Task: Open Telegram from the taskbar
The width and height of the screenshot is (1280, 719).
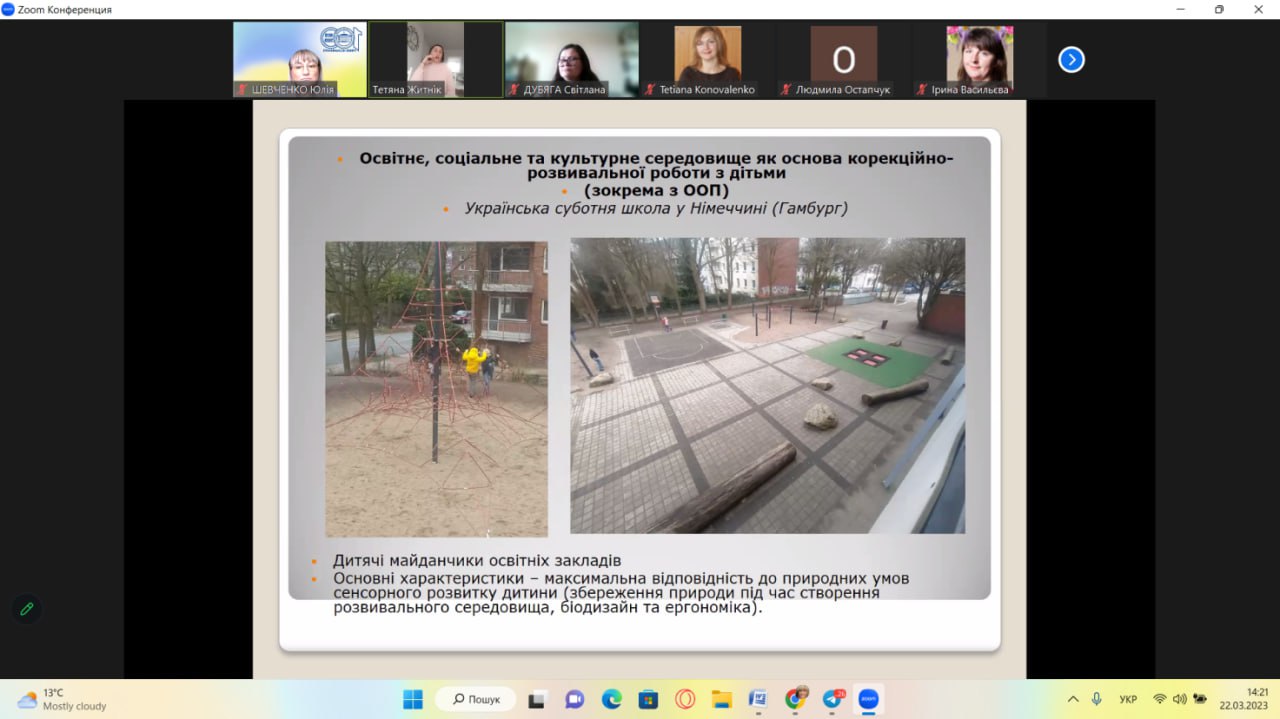Action: 832,699
